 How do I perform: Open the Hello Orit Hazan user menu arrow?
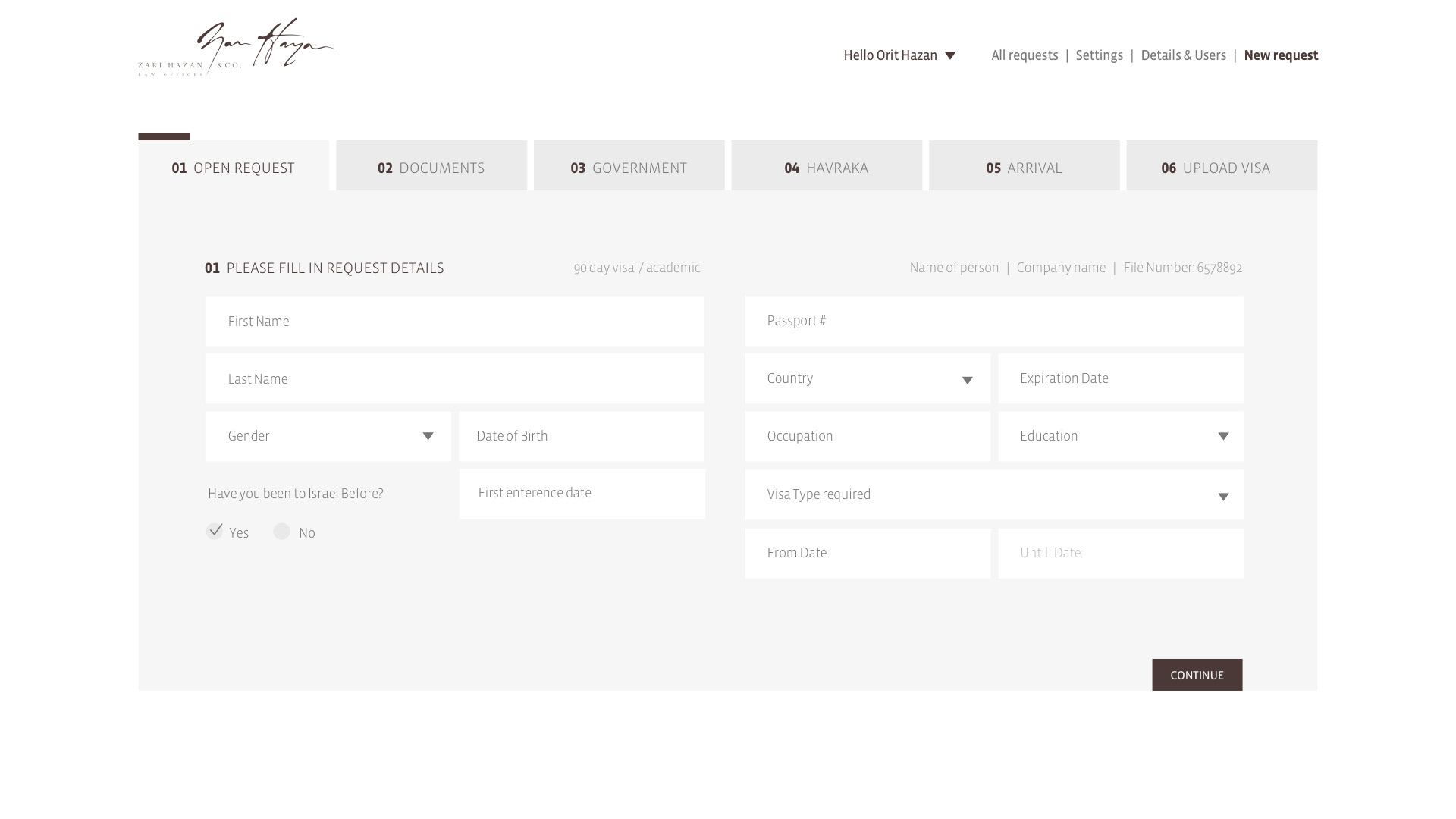949,55
